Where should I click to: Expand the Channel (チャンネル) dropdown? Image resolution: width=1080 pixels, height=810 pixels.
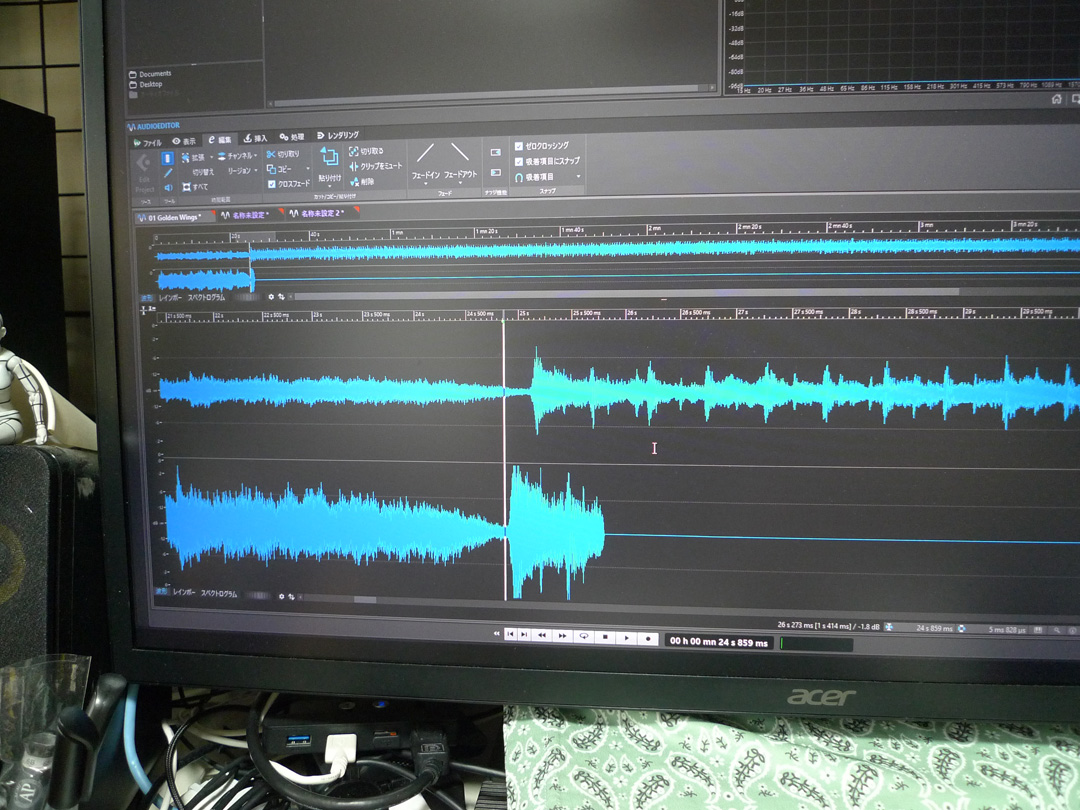point(256,156)
